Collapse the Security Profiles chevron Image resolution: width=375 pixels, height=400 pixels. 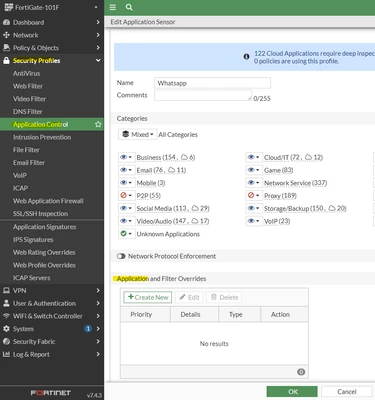98,61
